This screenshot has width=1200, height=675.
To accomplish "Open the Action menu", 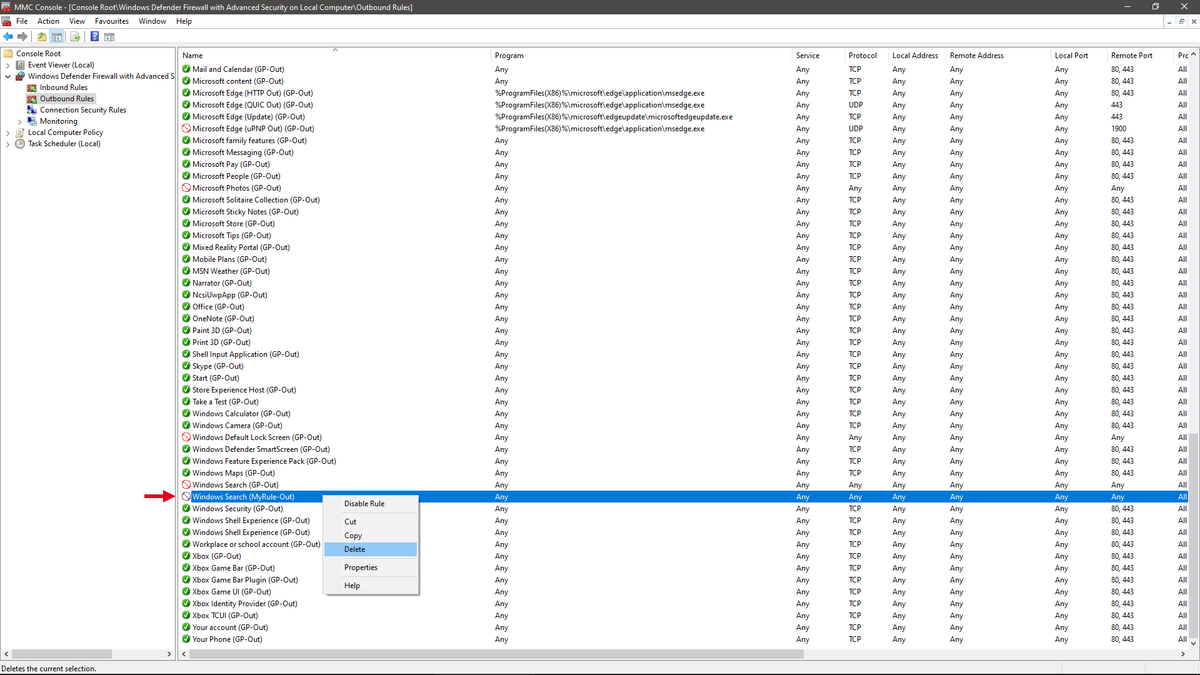I will [48, 21].
